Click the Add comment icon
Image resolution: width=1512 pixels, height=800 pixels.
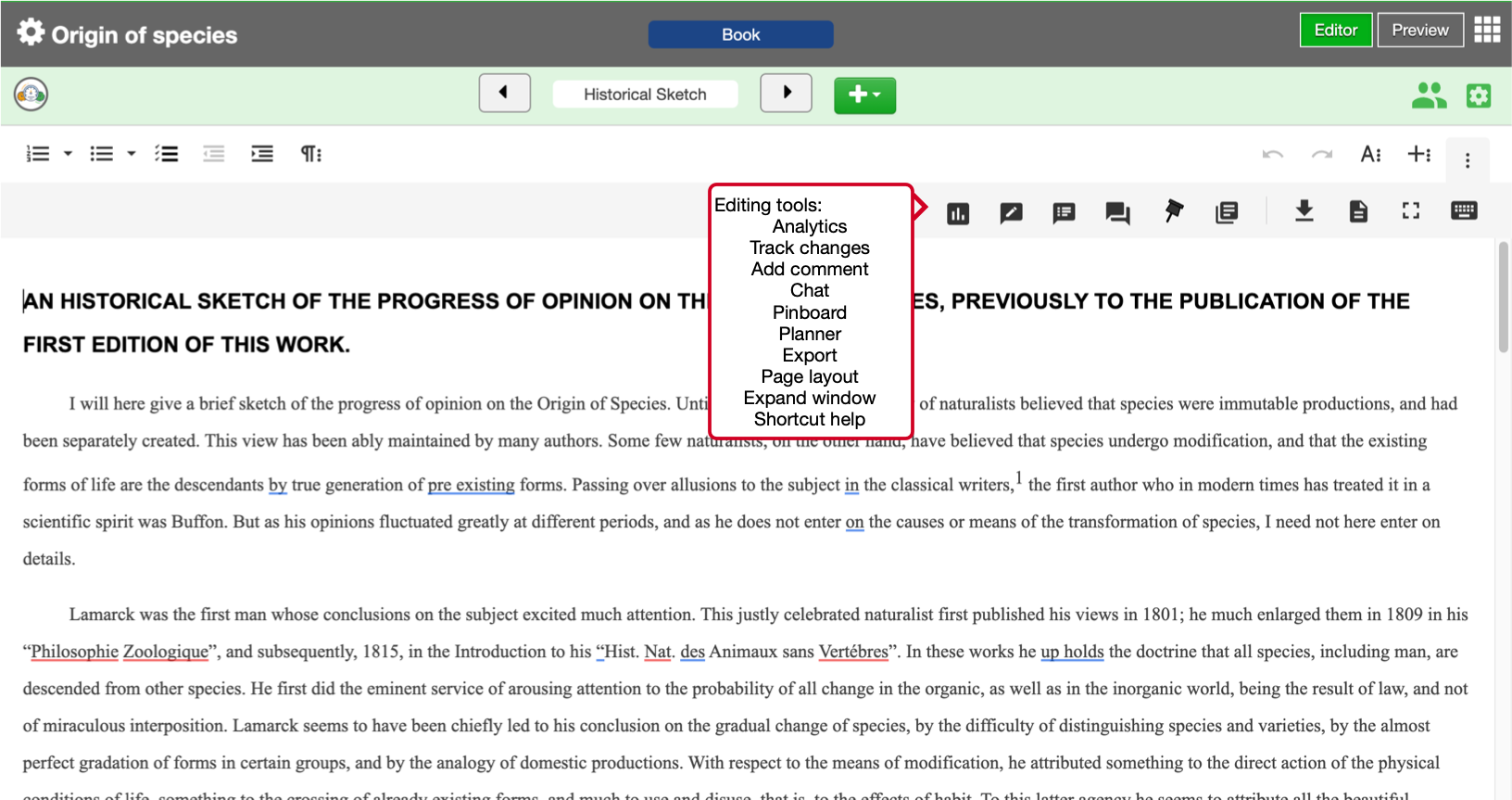[1064, 213]
